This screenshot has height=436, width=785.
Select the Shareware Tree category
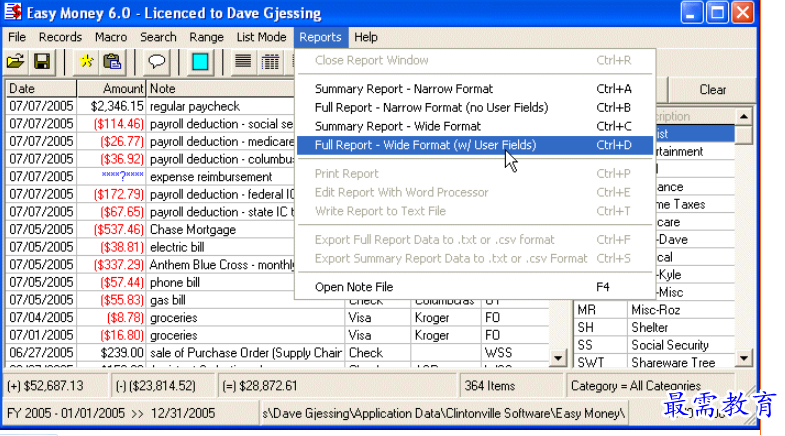pyautogui.click(x=654, y=362)
